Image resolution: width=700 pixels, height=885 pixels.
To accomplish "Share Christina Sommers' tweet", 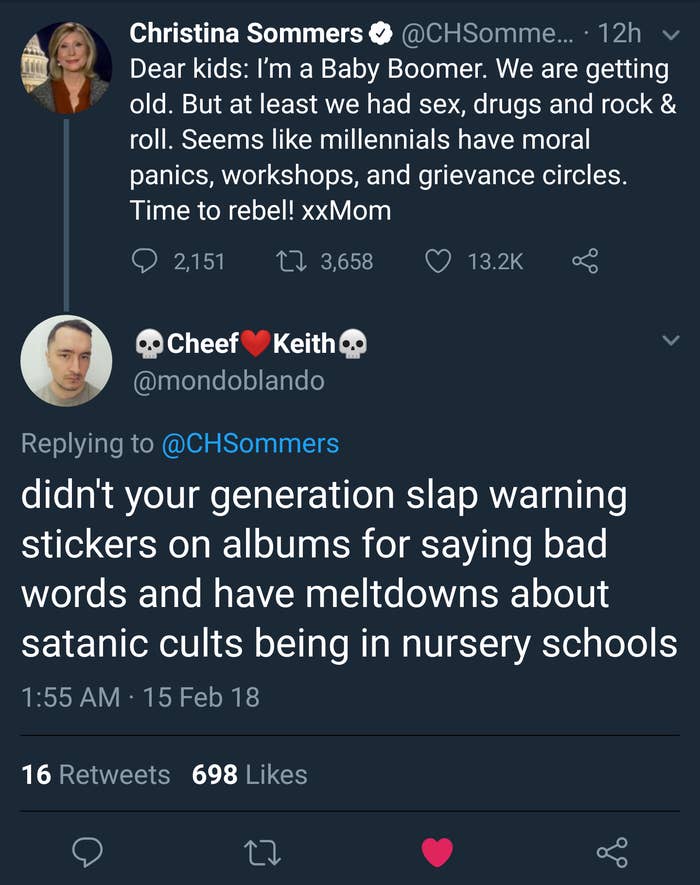I will pyautogui.click(x=585, y=261).
